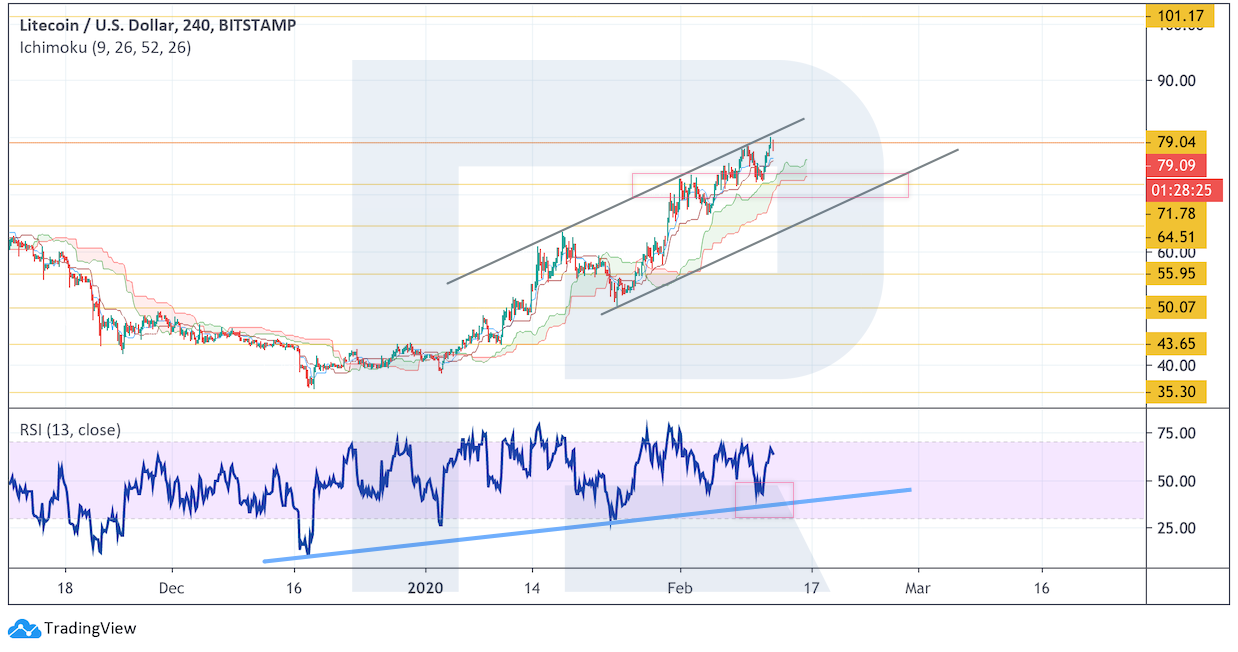Screen dimensions: 1238x652
Task: Click the TradingView cloud logo icon
Action: pos(24,629)
